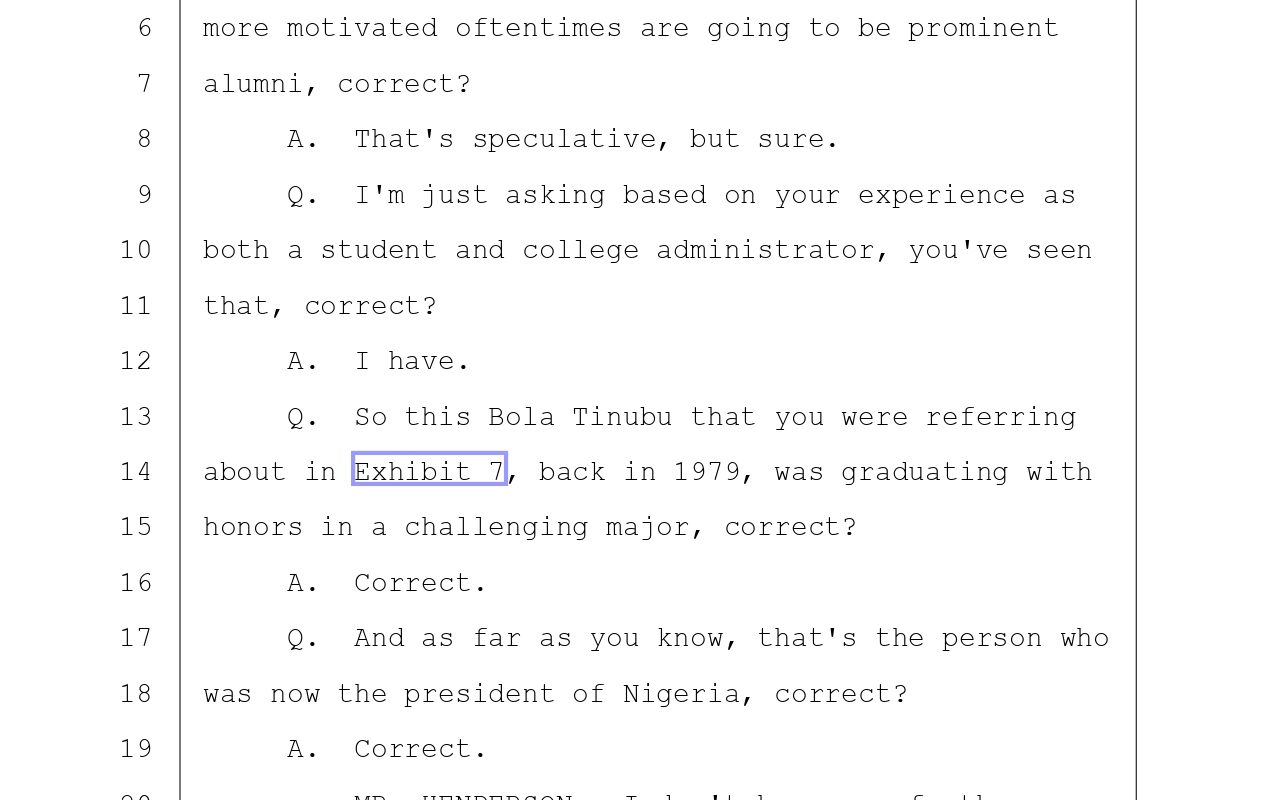Open the highlighted Exhibit 7 link

pos(429,469)
